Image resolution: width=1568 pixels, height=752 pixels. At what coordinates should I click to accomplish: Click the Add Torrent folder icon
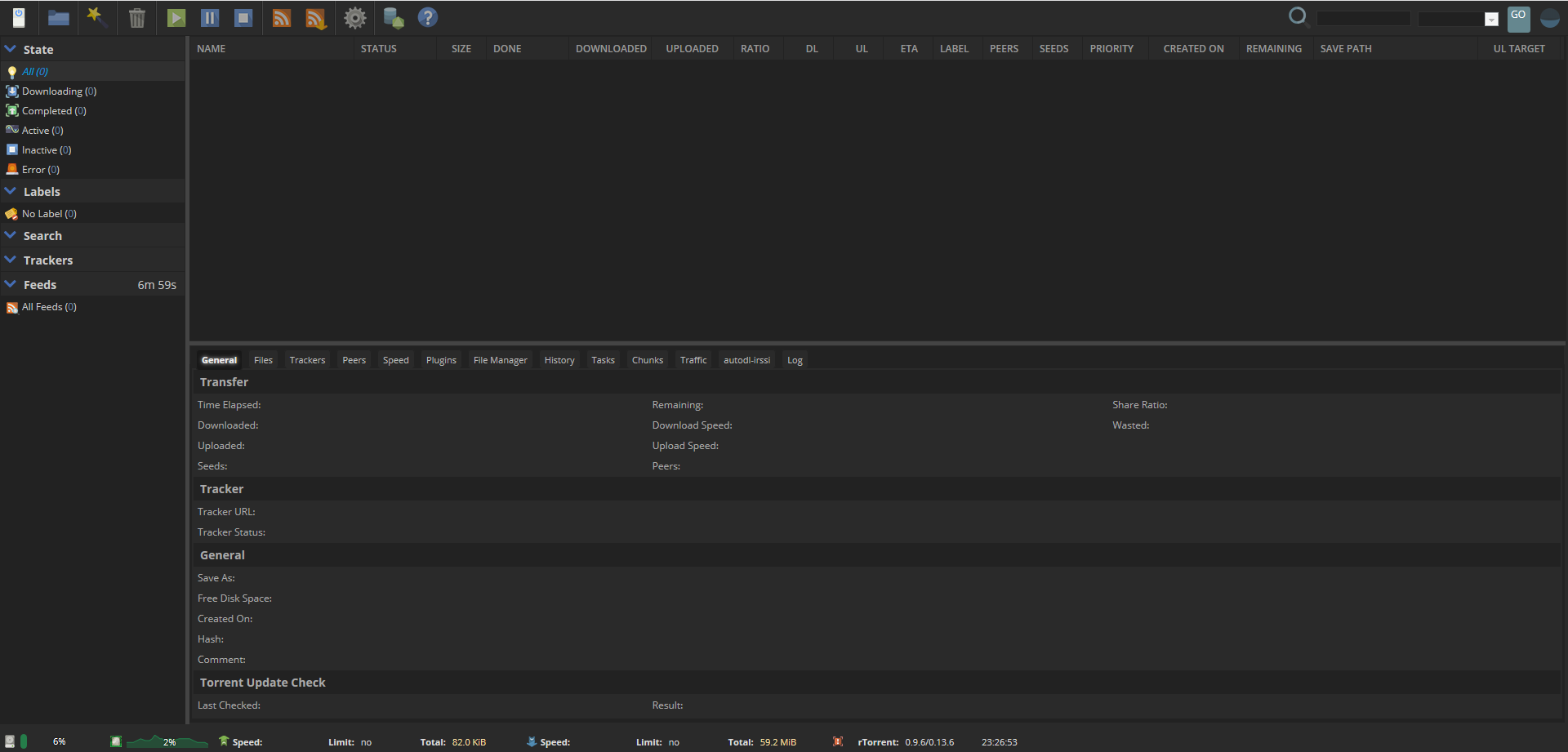click(58, 18)
